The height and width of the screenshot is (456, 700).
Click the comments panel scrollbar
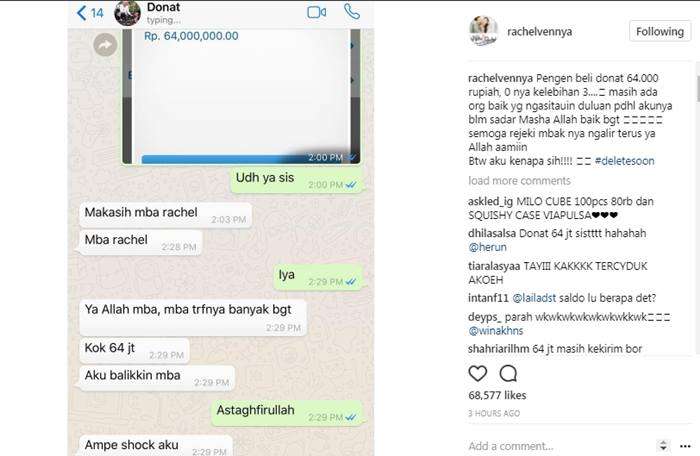point(697,88)
